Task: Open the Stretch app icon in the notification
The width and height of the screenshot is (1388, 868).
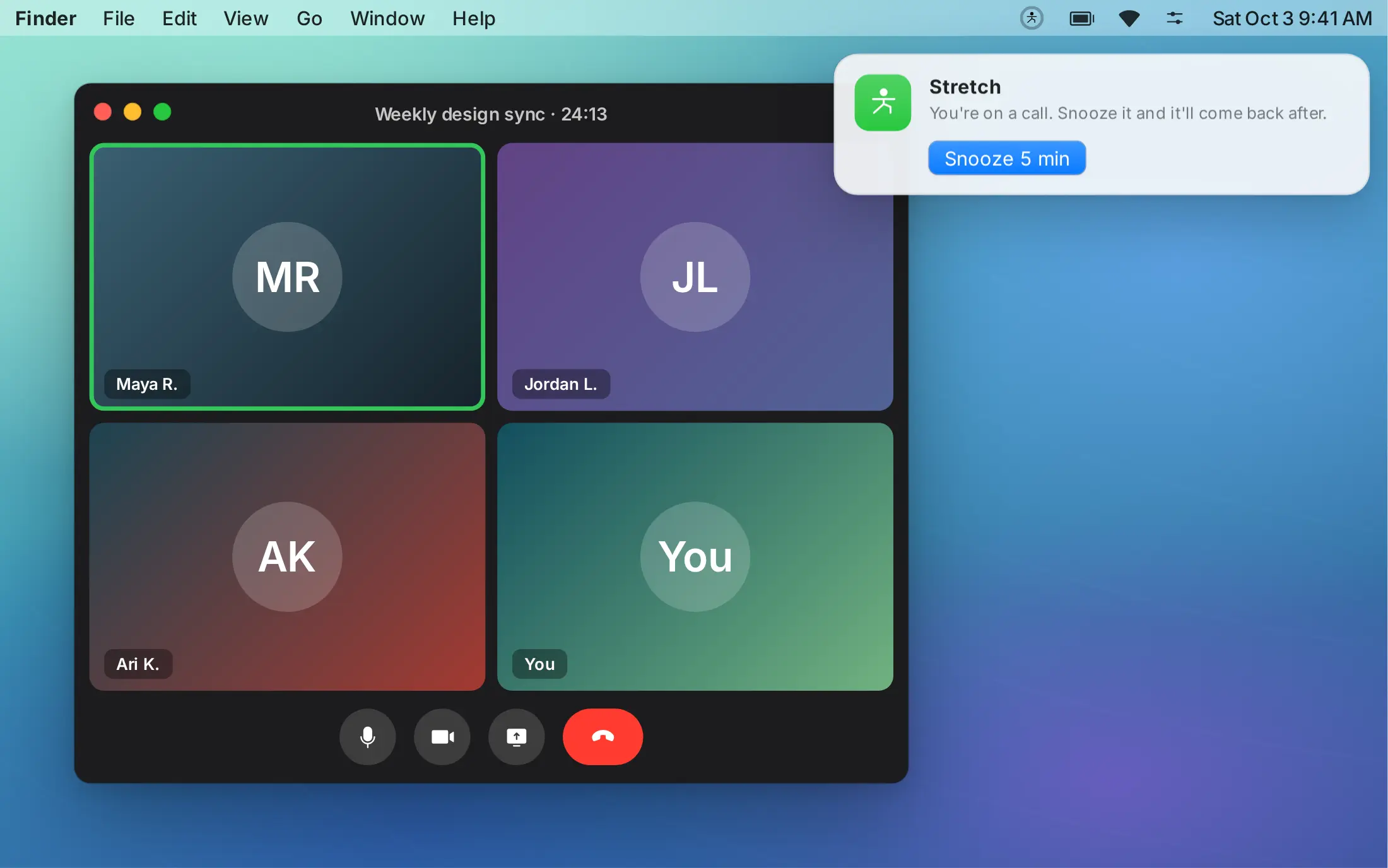Action: pyautogui.click(x=883, y=103)
